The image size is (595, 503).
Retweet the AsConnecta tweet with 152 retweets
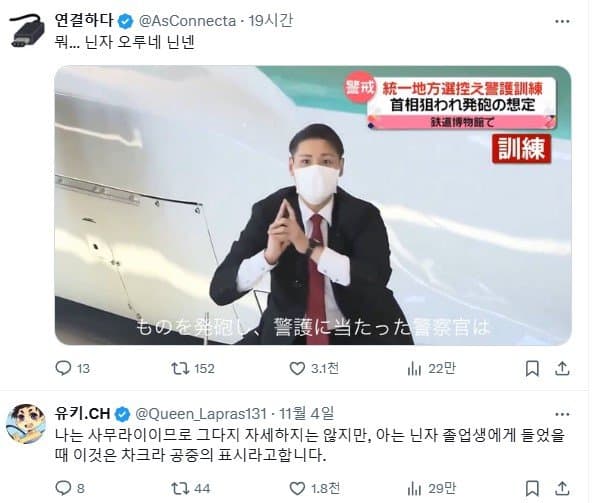click(x=192, y=368)
